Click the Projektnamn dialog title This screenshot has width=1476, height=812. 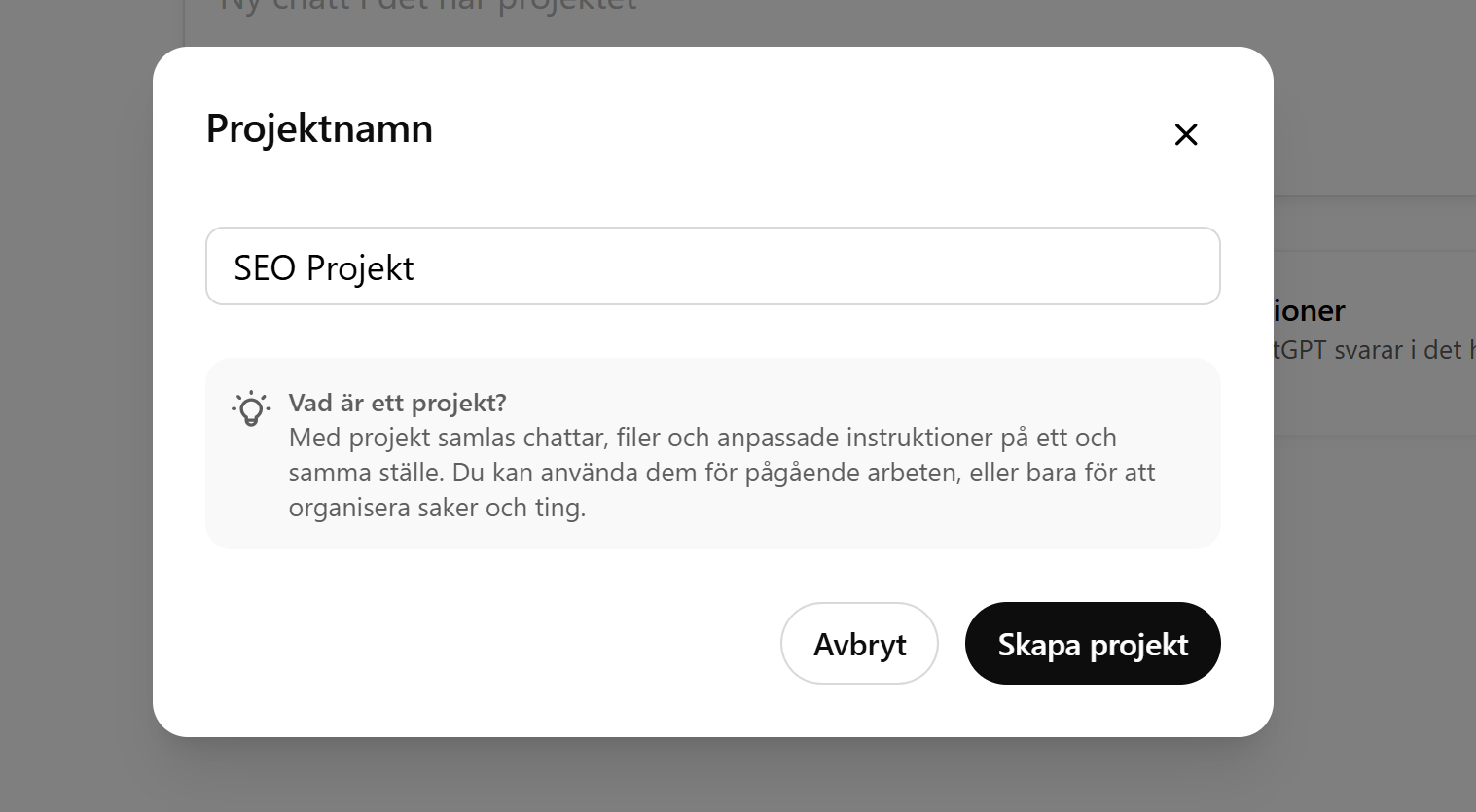[x=318, y=128]
